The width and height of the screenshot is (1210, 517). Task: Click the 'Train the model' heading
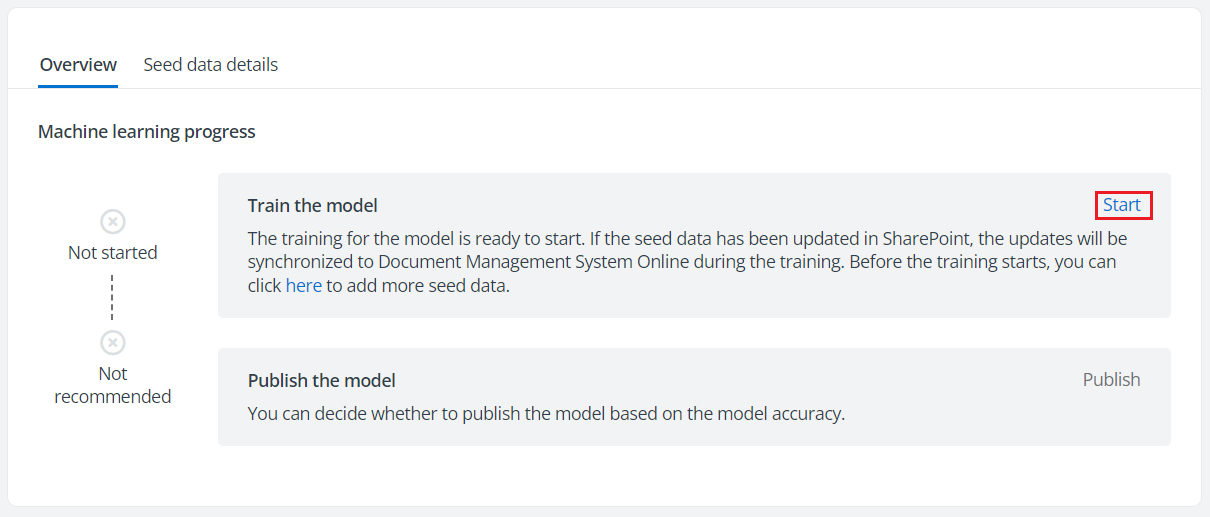coord(313,206)
